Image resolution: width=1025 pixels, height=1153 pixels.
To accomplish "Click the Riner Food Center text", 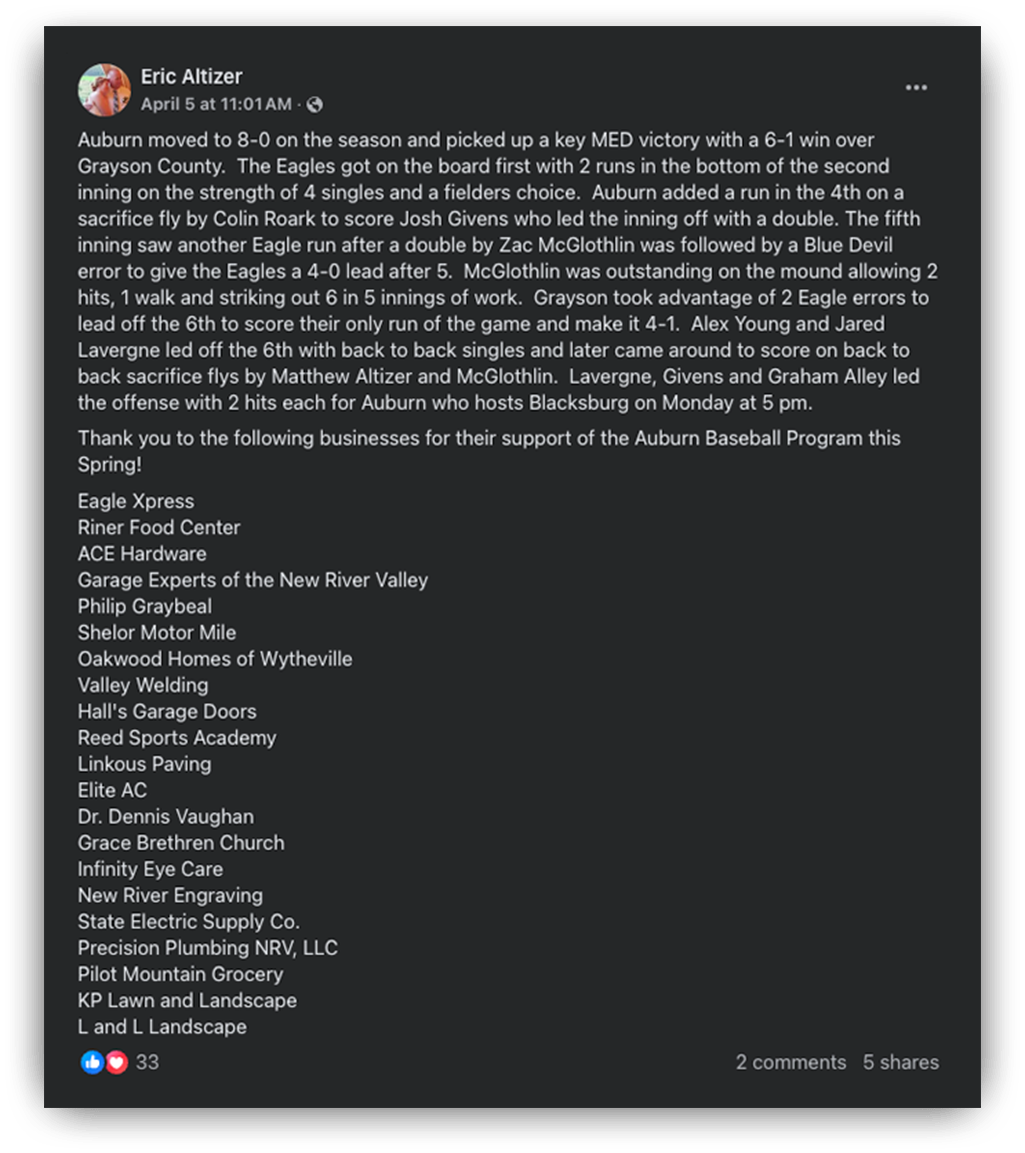I will click(x=159, y=527).
